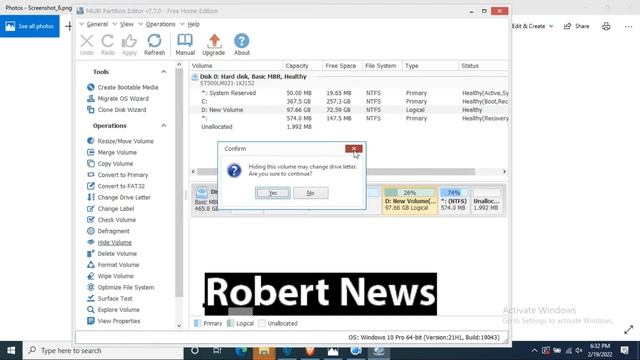Open Task View on taskbar
The height and width of the screenshot is (360, 640).
217,351
